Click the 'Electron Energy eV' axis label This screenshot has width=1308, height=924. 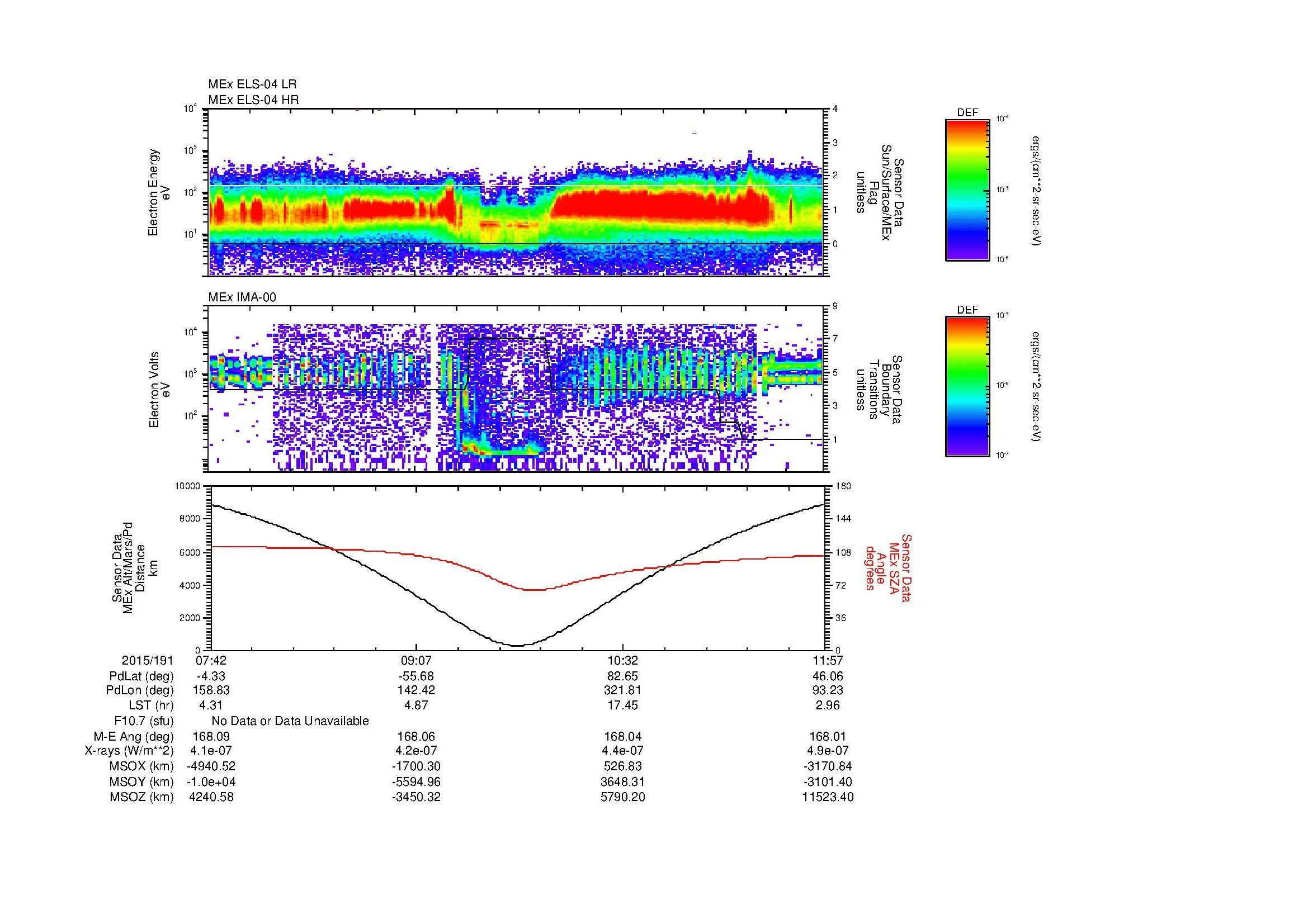(159, 192)
